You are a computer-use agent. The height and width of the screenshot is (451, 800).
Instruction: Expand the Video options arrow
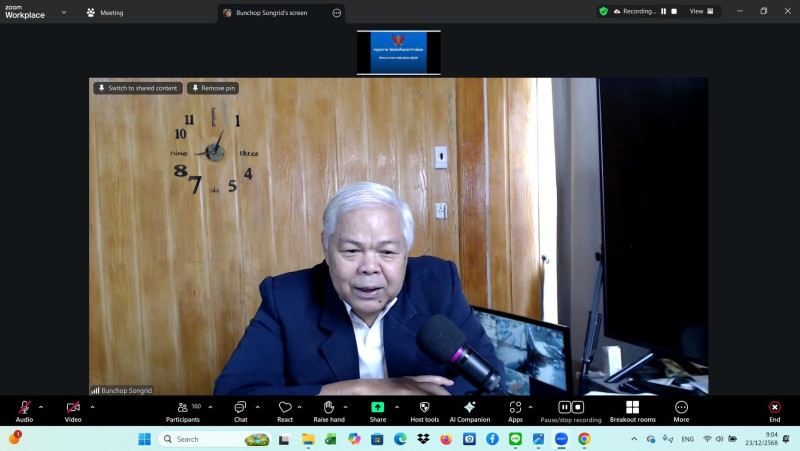tap(92, 407)
